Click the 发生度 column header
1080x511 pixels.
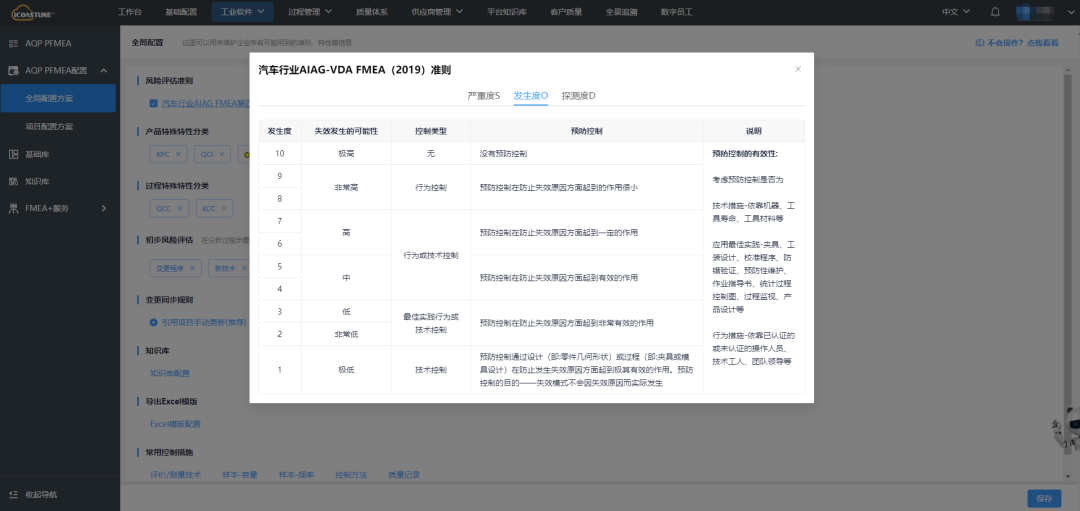tap(280, 131)
